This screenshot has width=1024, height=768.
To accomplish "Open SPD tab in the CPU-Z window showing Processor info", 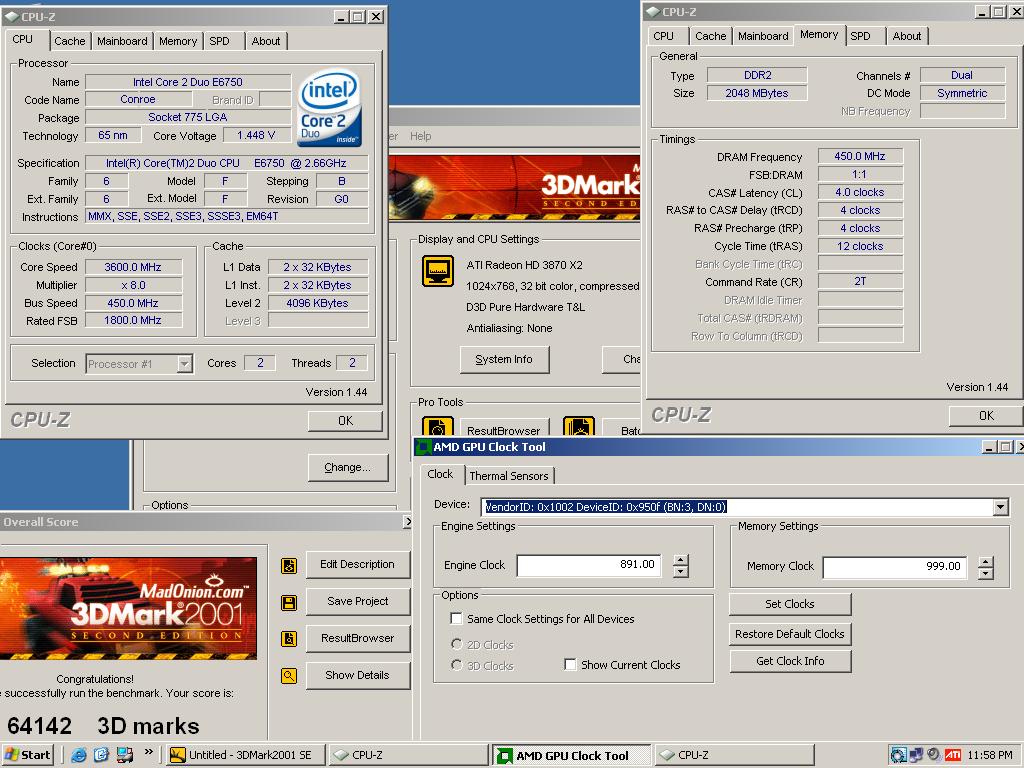I will click(x=219, y=41).
